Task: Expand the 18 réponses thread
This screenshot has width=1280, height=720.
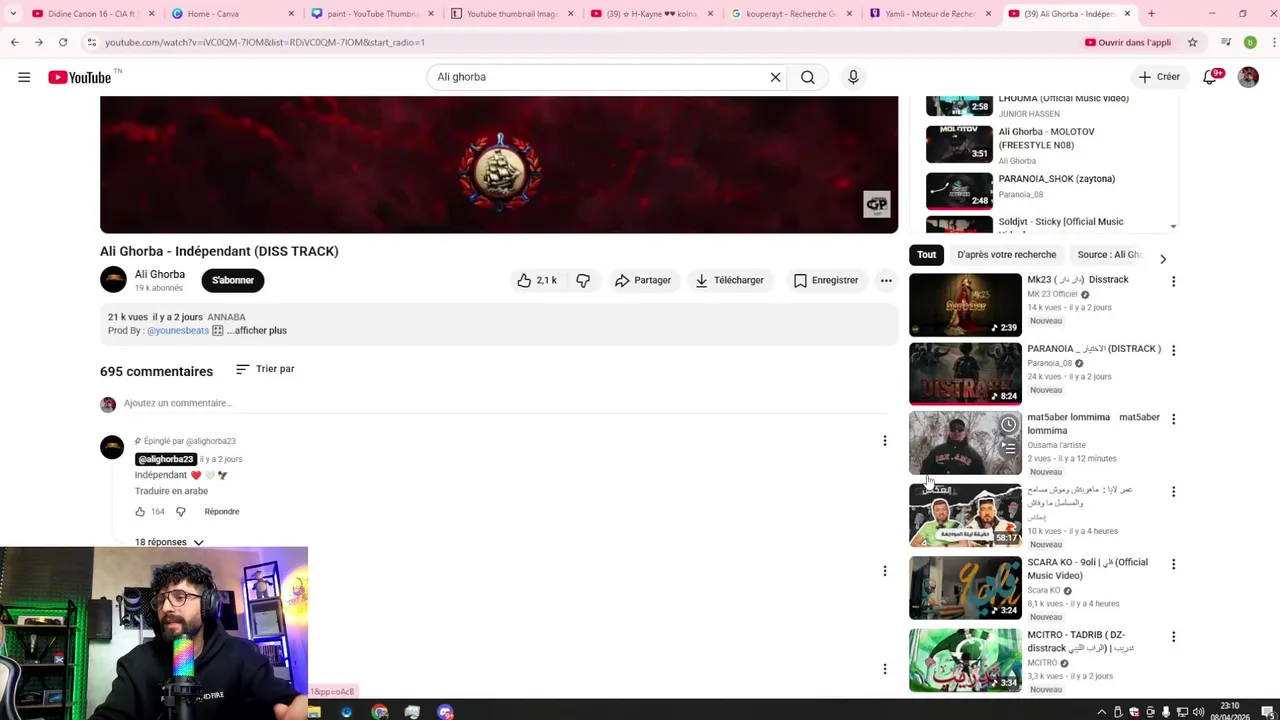Action: tap(169, 542)
